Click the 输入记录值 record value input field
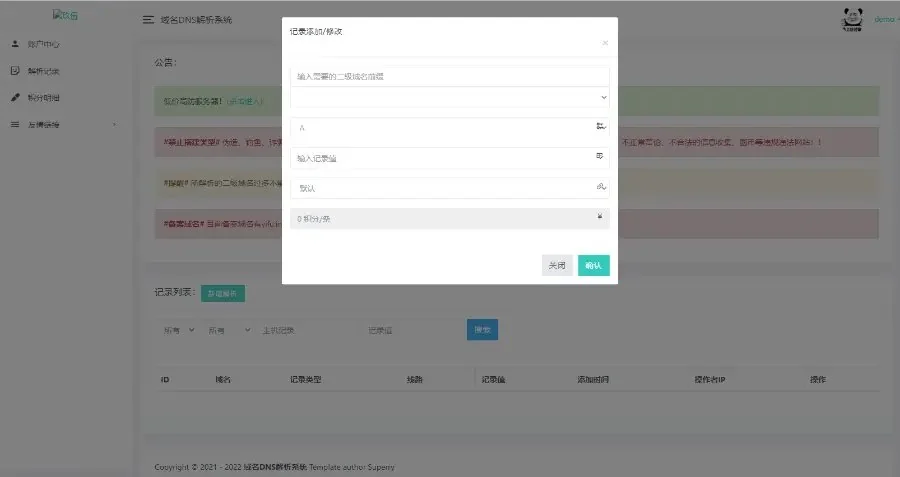The image size is (900, 477). (x=449, y=158)
